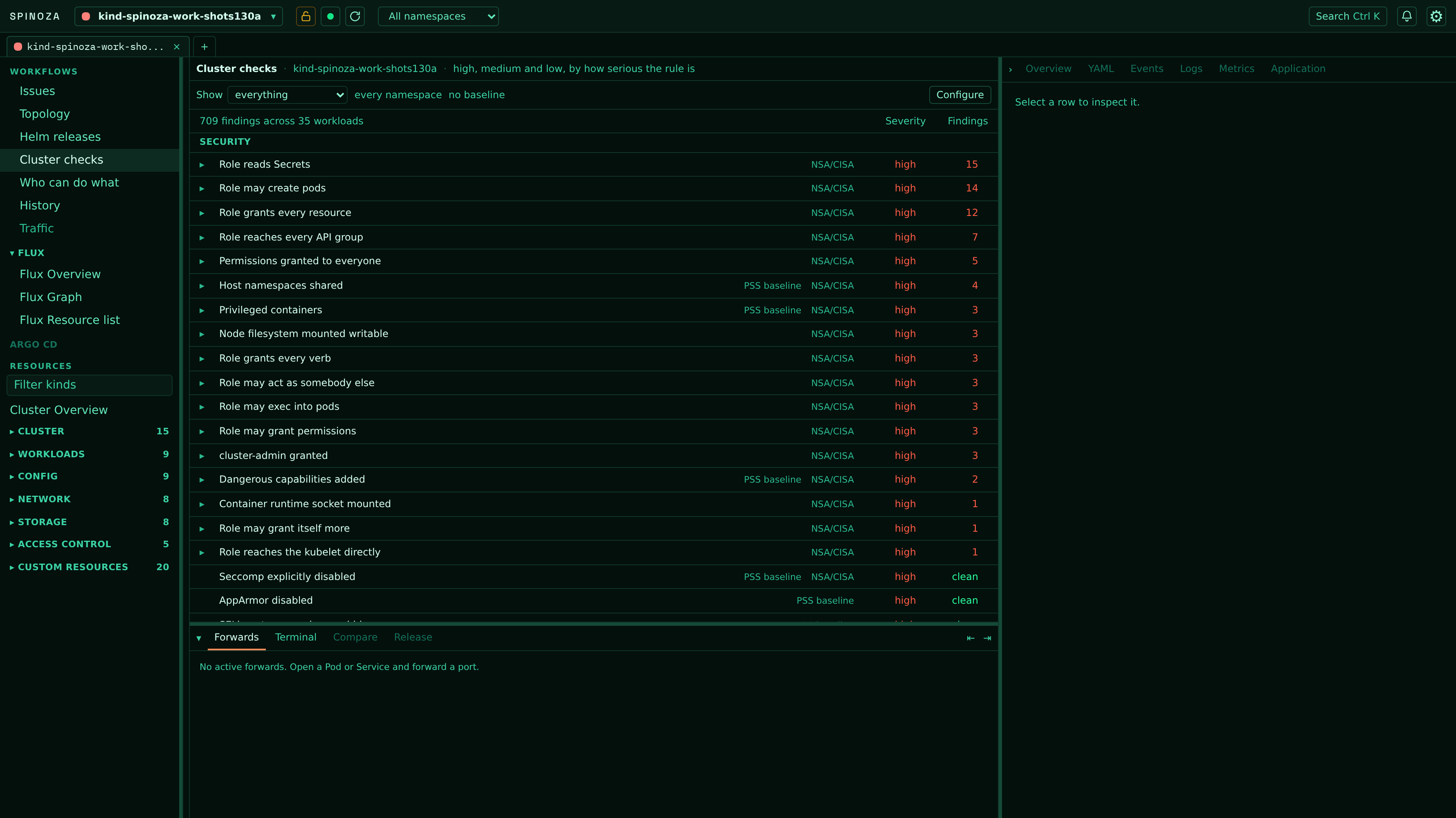
Task: Focus the Filter kinds input
Action: [x=89, y=385]
